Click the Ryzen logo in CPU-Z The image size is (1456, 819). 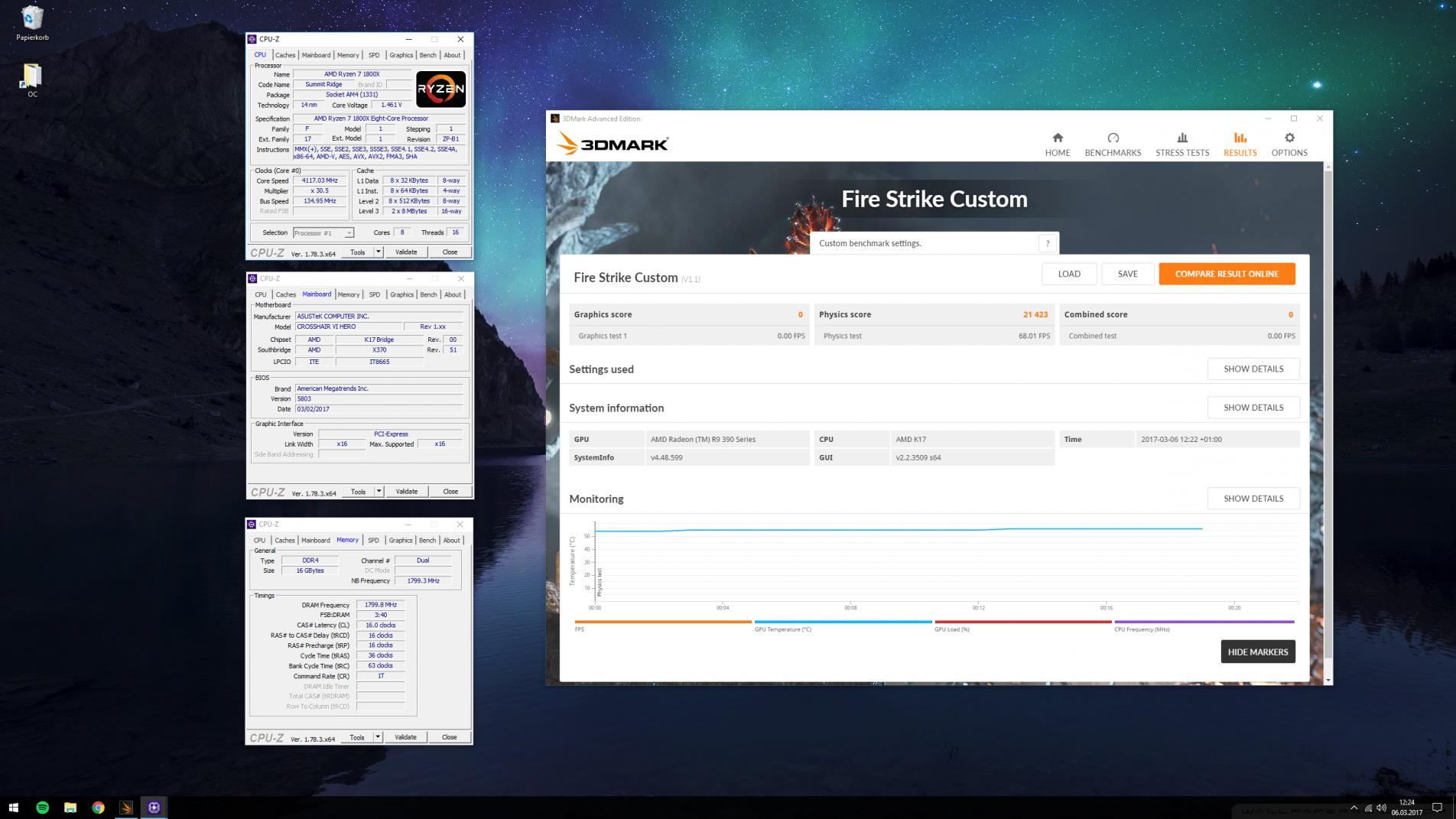click(440, 89)
